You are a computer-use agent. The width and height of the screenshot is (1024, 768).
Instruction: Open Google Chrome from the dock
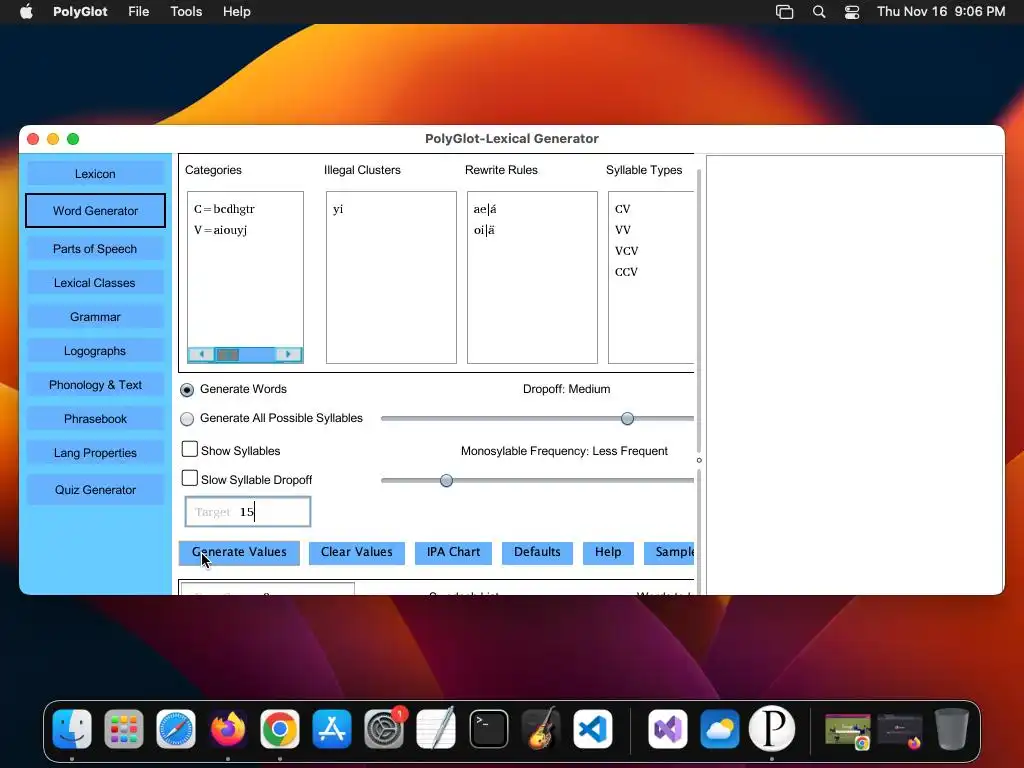(x=280, y=729)
